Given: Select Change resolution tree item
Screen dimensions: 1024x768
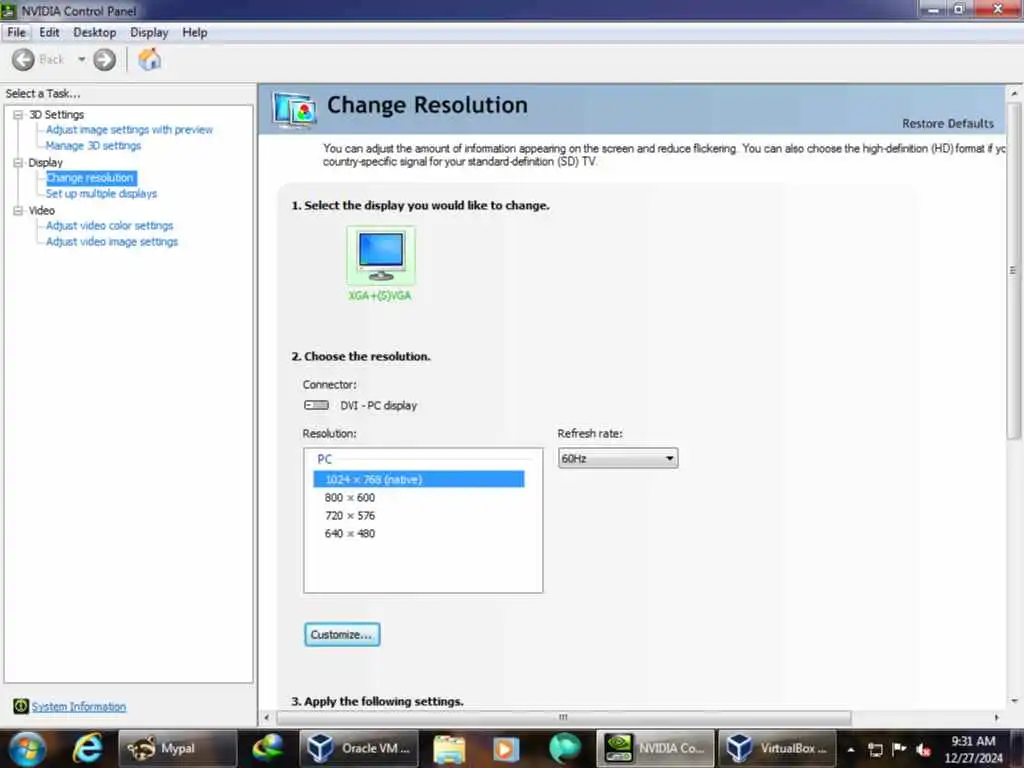Looking at the screenshot, I should (x=91, y=178).
